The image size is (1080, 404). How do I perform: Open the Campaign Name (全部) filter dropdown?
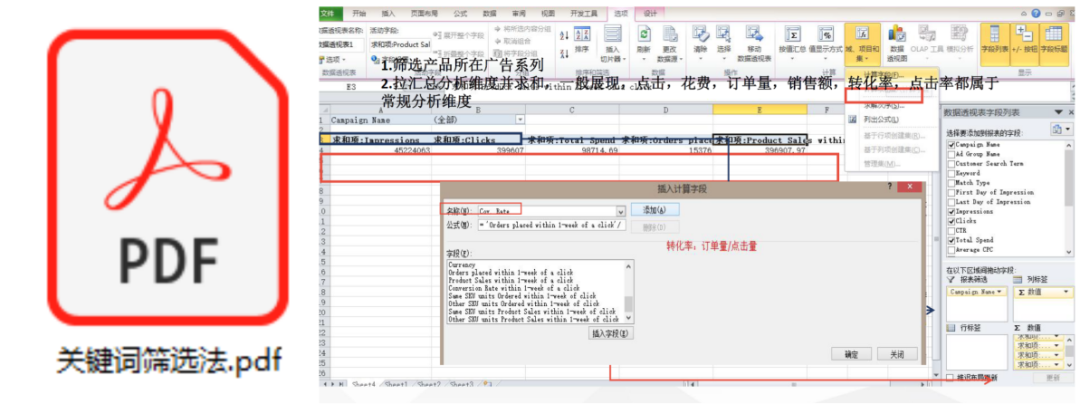(520, 120)
